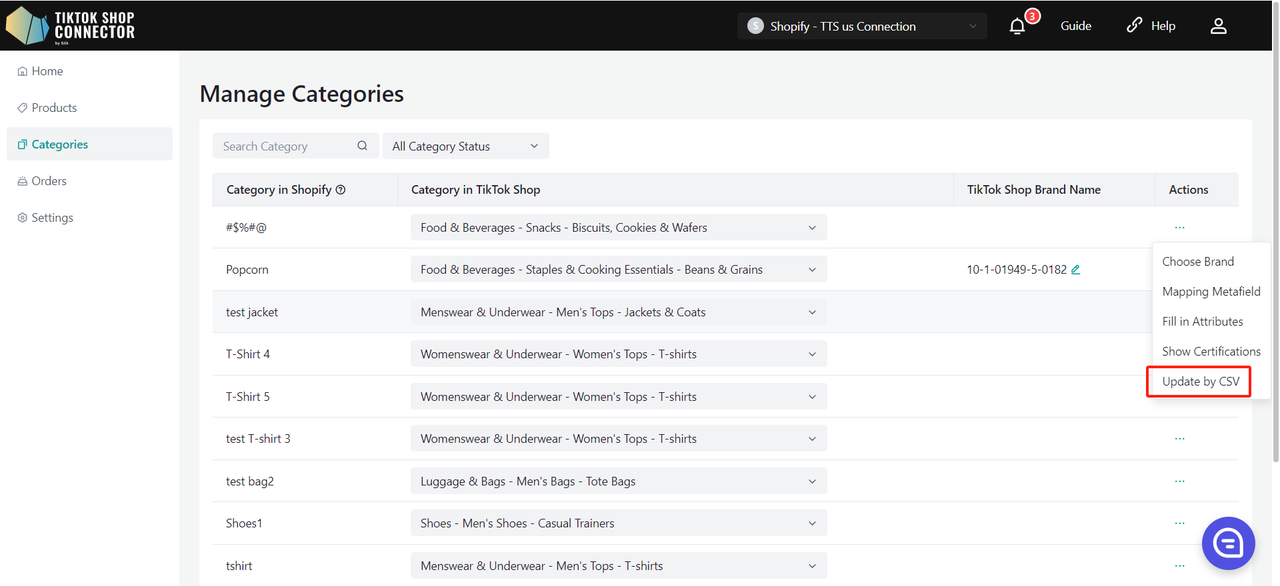
Task: Click into the Search Category field
Action: pos(285,146)
